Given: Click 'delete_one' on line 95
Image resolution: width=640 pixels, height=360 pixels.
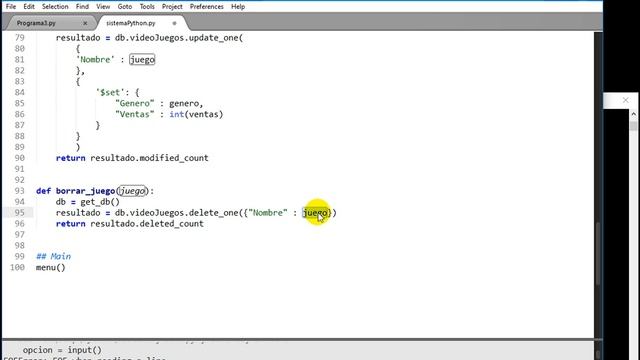Looking at the screenshot, I should coord(213,213).
